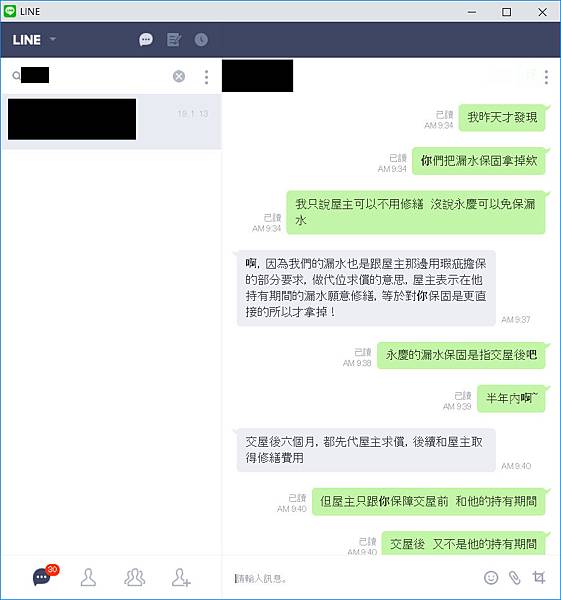Focus the message input field

352,578
